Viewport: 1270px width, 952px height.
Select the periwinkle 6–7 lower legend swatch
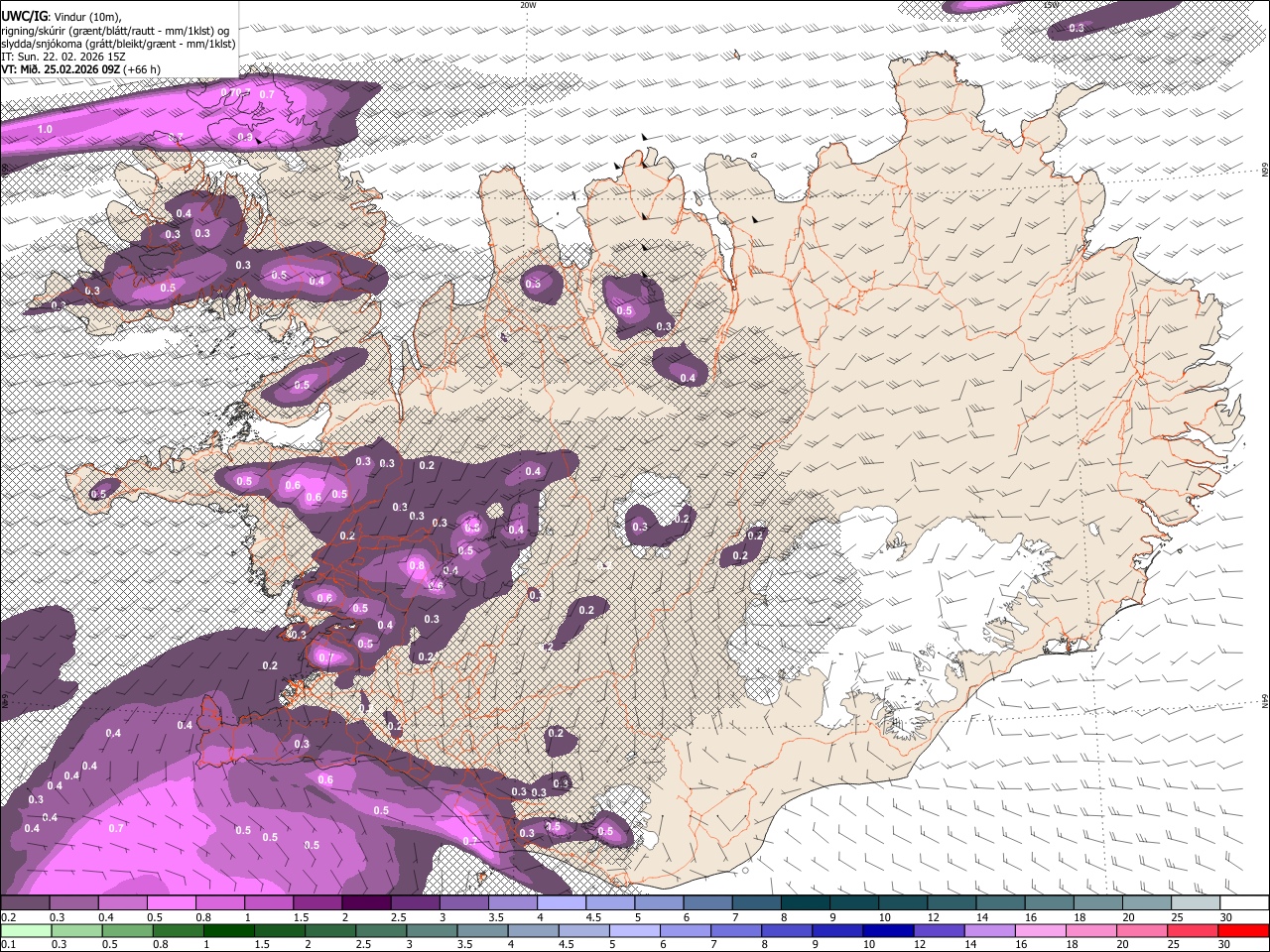coord(686,930)
